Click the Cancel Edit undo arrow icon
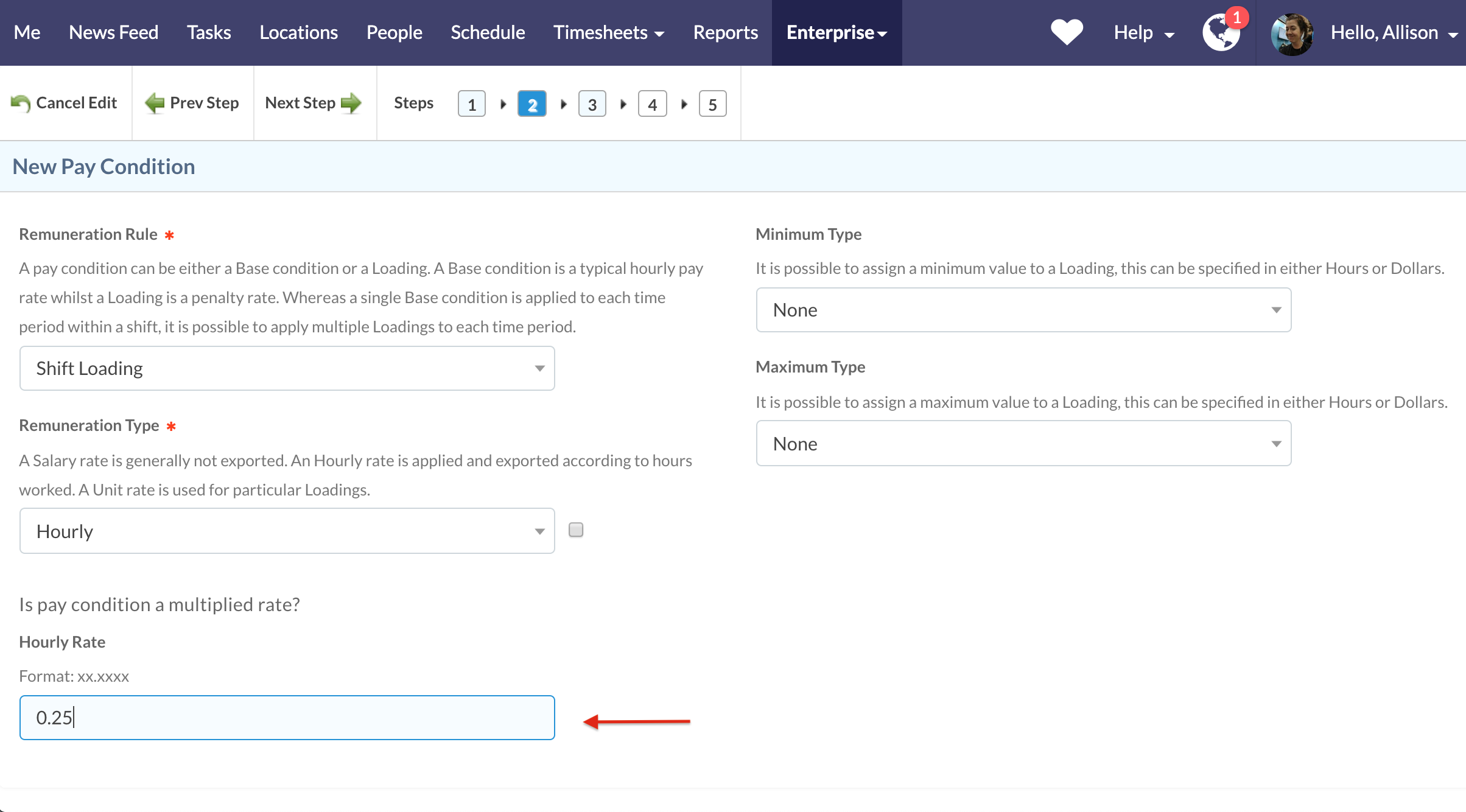Image resolution: width=1466 pixels, height=812 pixels. (x=21, y=103)
